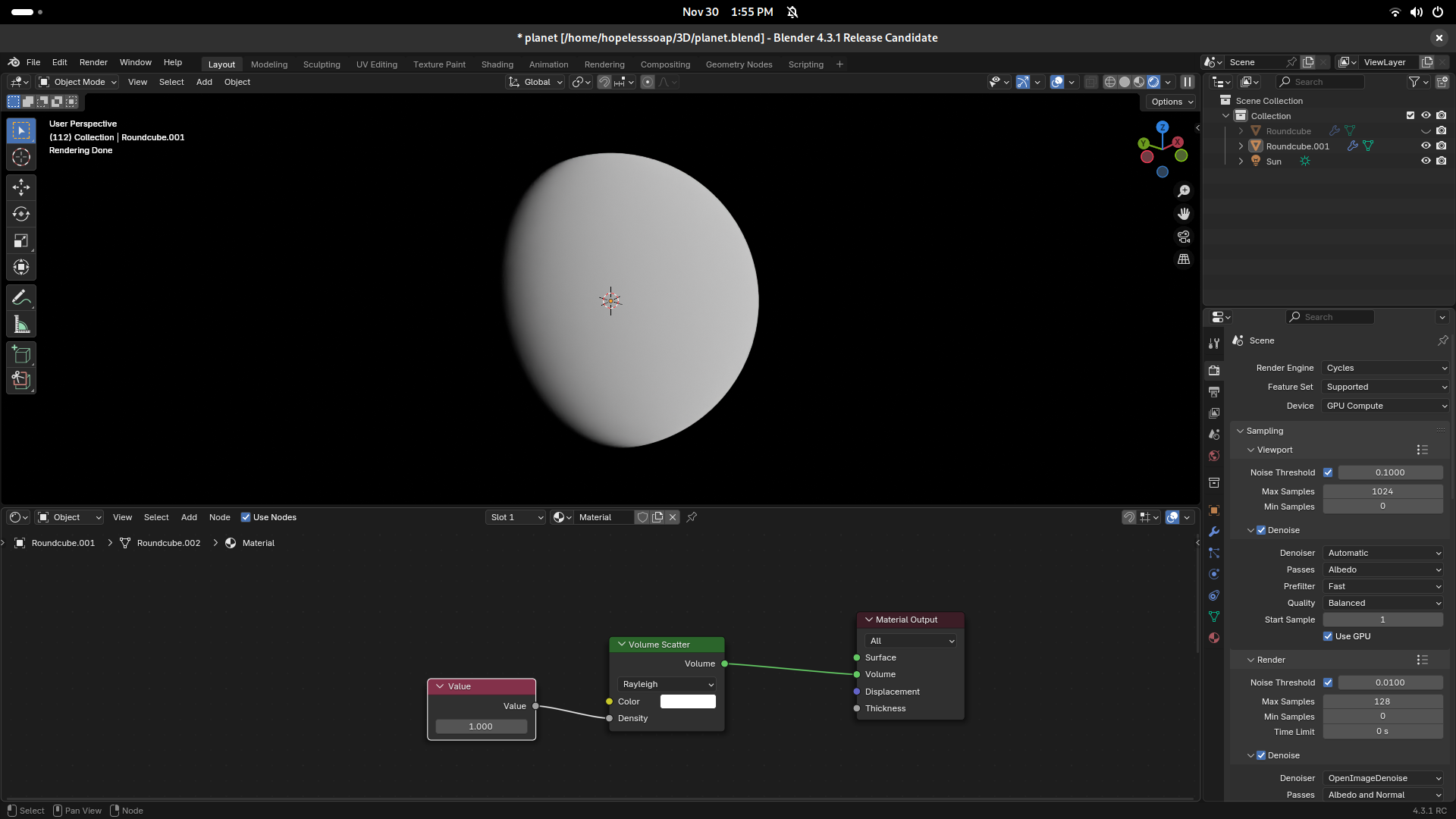Open the Render Engine dropdown
Screen dimensions: 1456x819
pos(1385,368)
